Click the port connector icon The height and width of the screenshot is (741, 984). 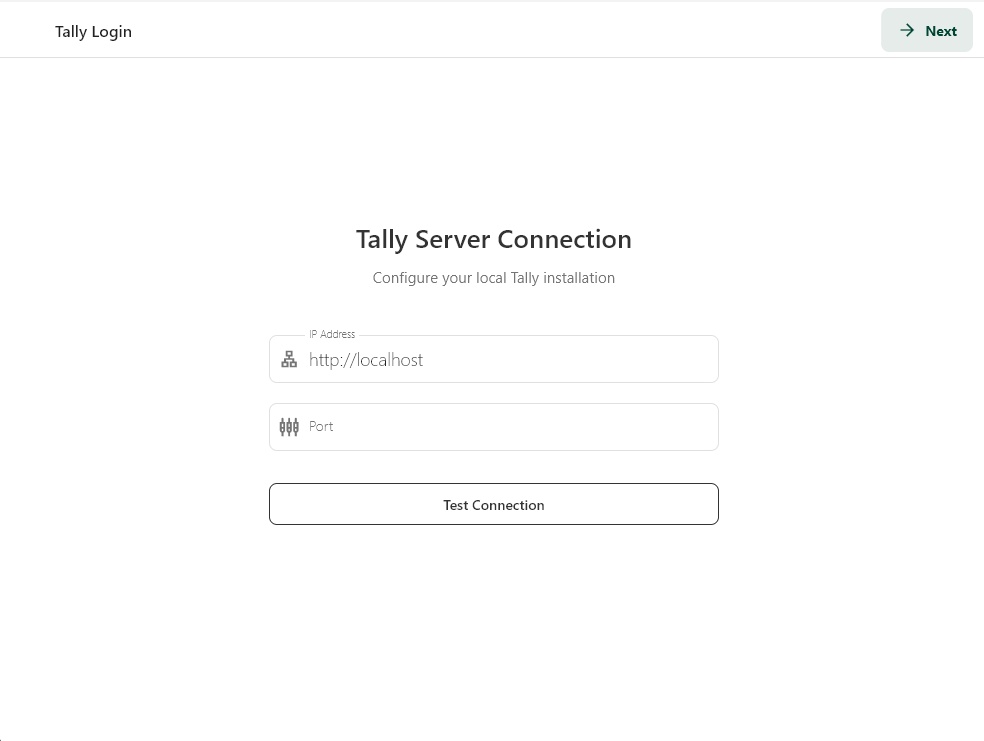pyautogui.click(x=289, y=427)
